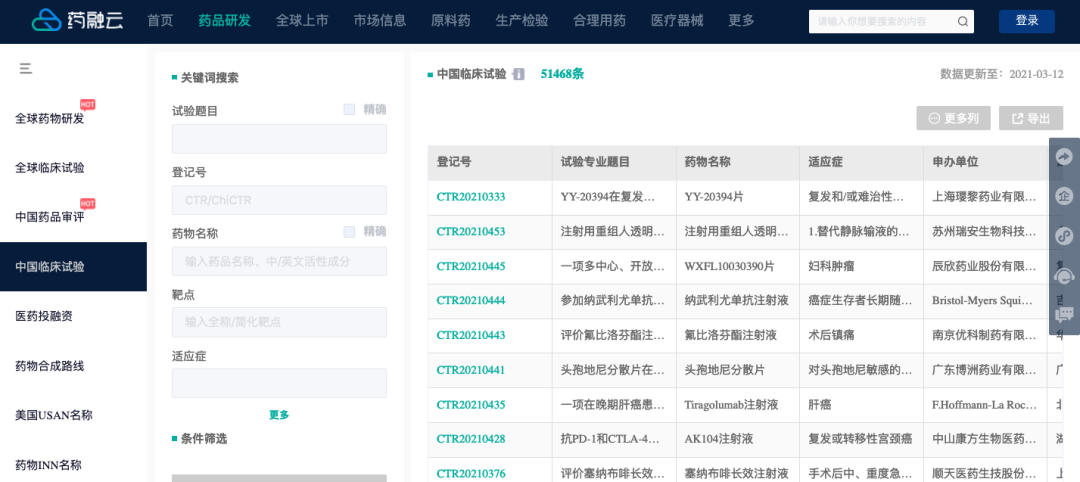Open trial link CTR20210441
Viewport: 1080px width, 482px height.
[x=471, y=370]
